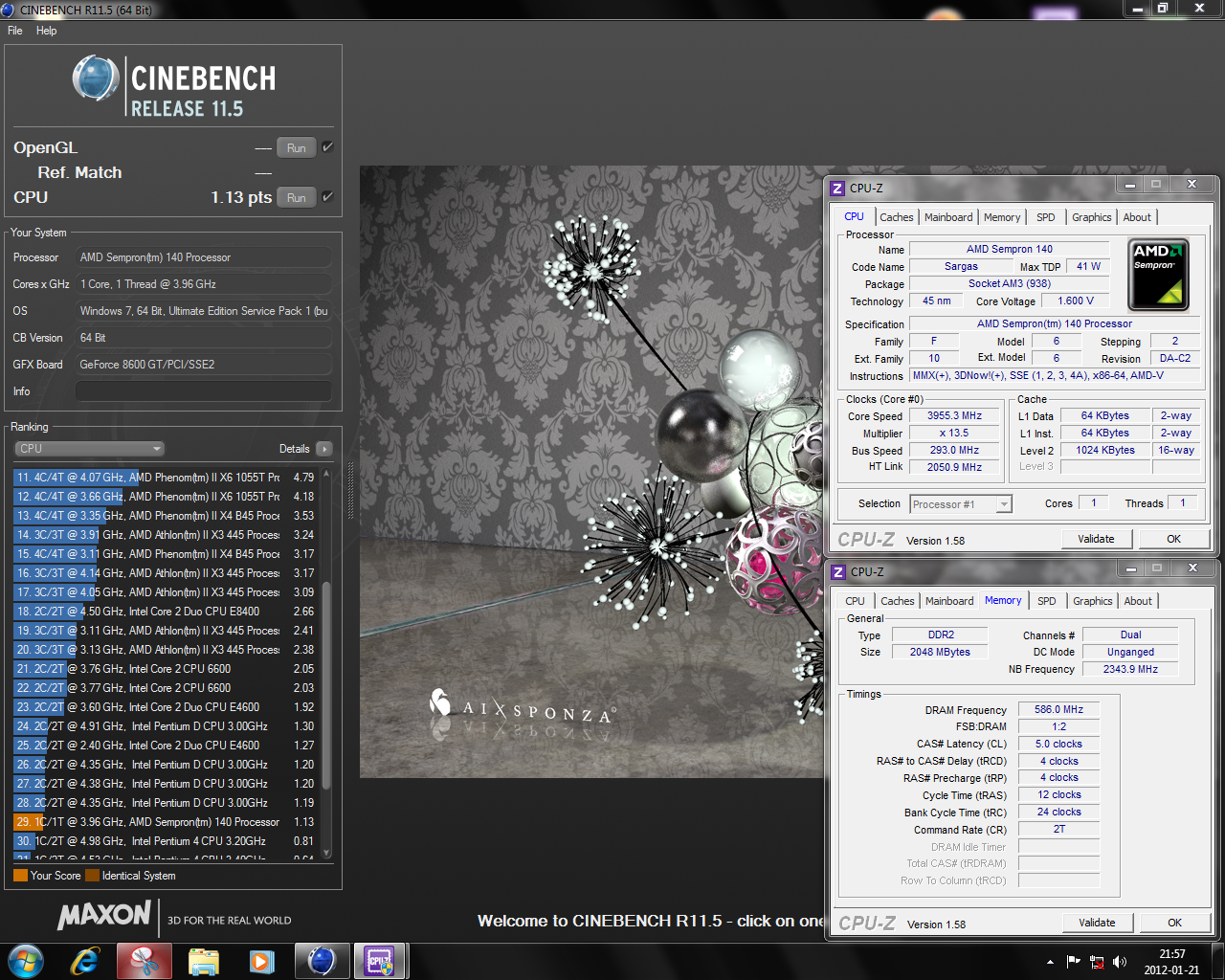Viewport: 1225px width, 980px height.
Task: Click the MAXON logo
Action: 104,916
